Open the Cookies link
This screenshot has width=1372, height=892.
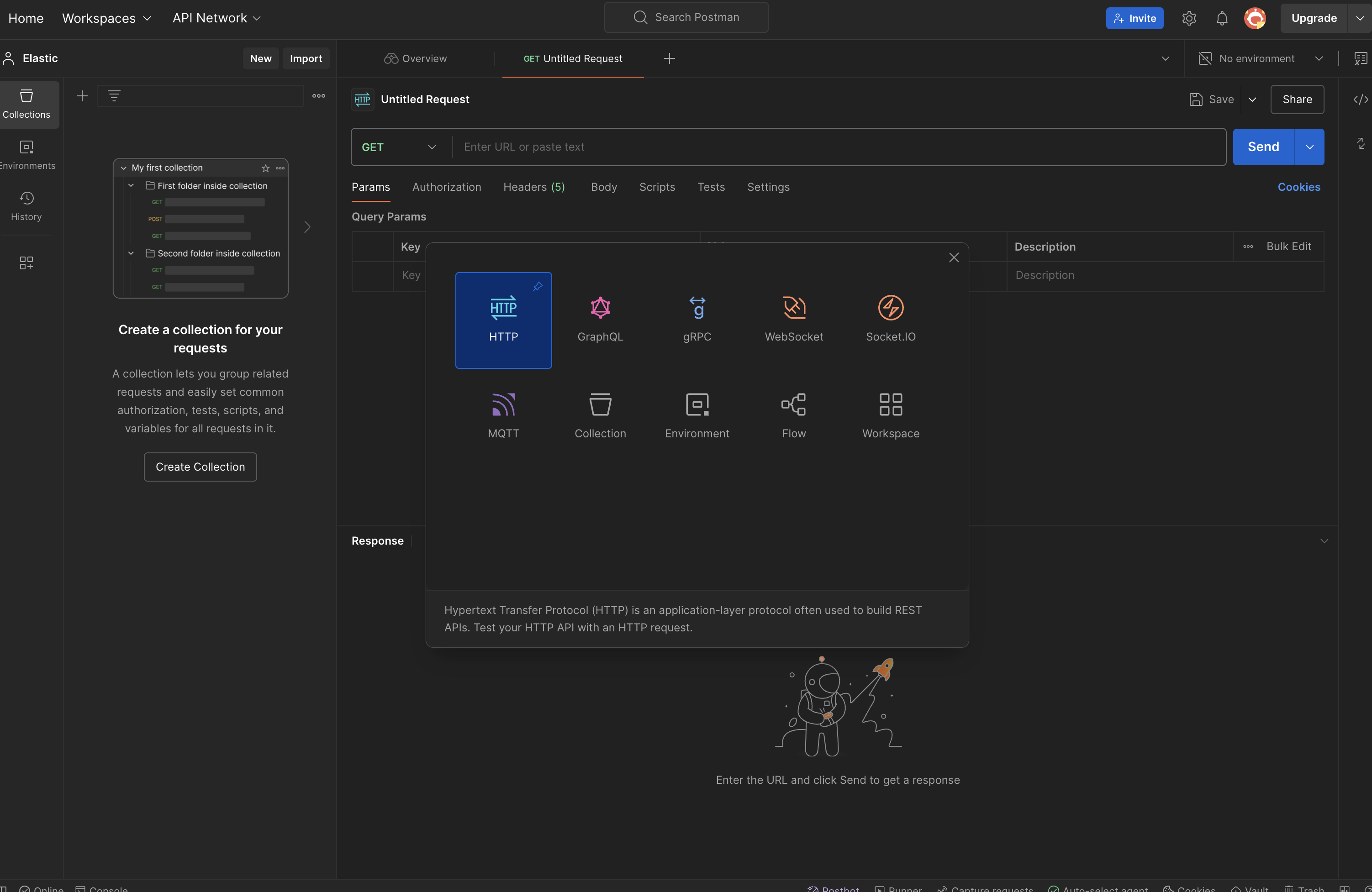1298,187
